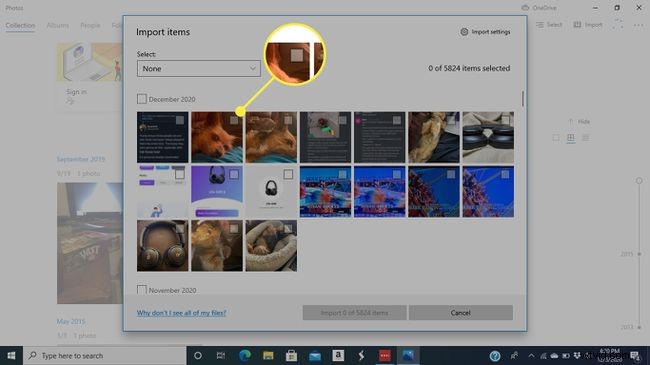Select the orange dog face thumbnail
This screenshot has width=650, height=365.
tap(217, 137)
